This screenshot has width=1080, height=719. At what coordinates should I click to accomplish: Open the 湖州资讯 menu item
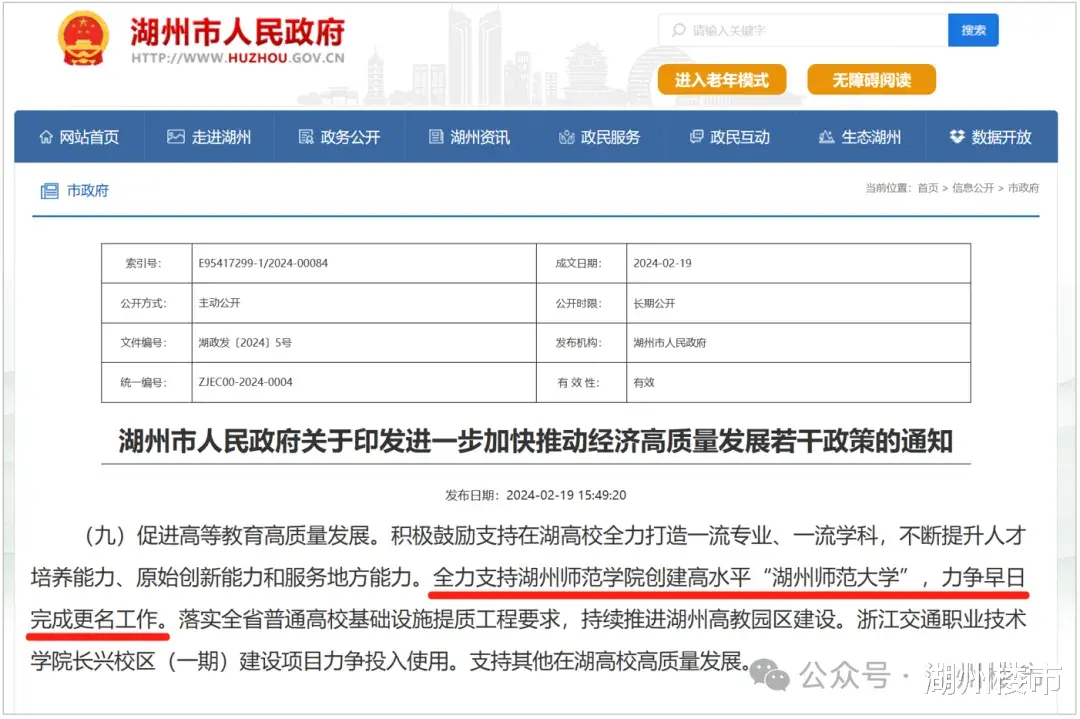tap(470, 137)
